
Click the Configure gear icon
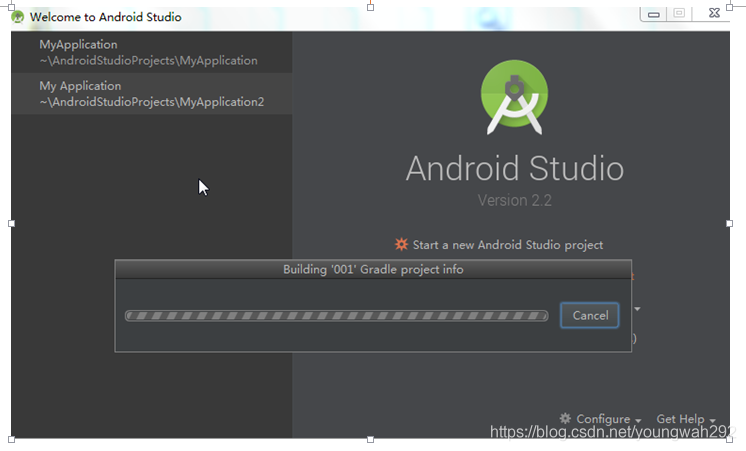coord(565,419)
